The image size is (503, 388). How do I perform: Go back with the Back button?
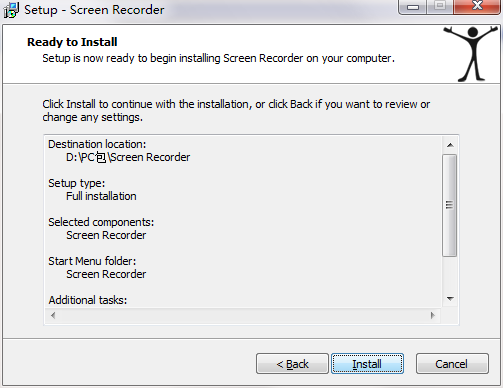tap(292, 364)
